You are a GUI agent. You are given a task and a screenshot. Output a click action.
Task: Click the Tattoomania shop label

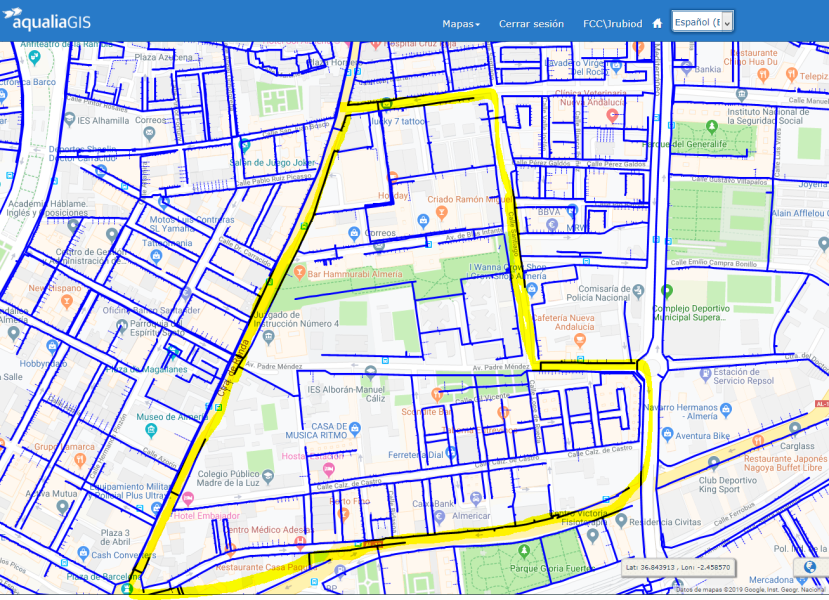pos(167,243)
